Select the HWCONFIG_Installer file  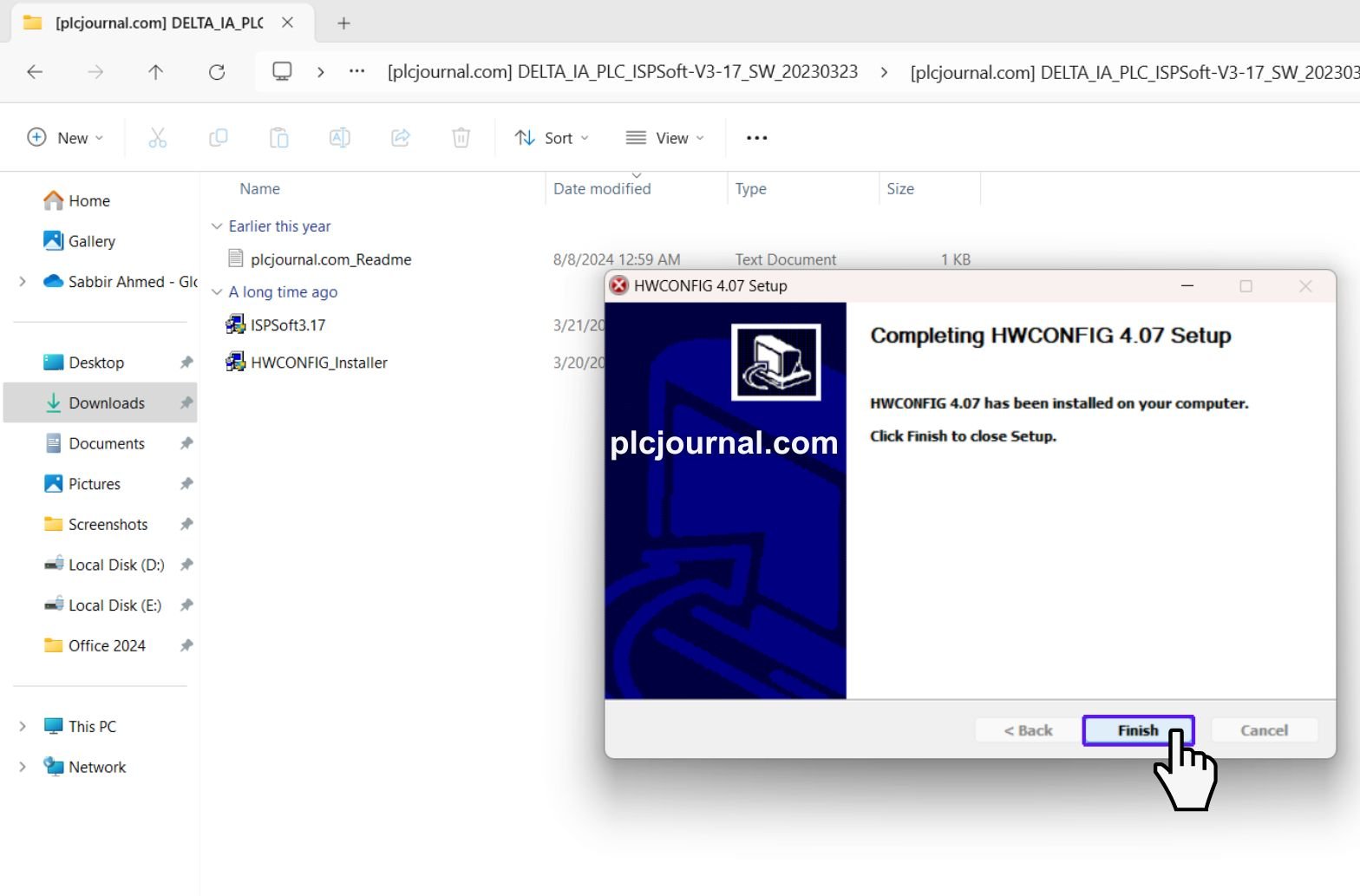click(318, 363)
